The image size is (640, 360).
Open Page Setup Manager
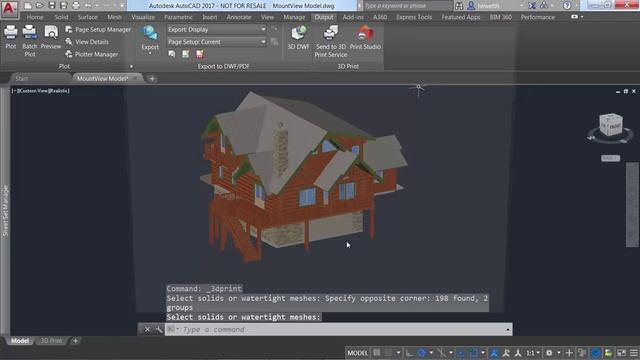98,29
